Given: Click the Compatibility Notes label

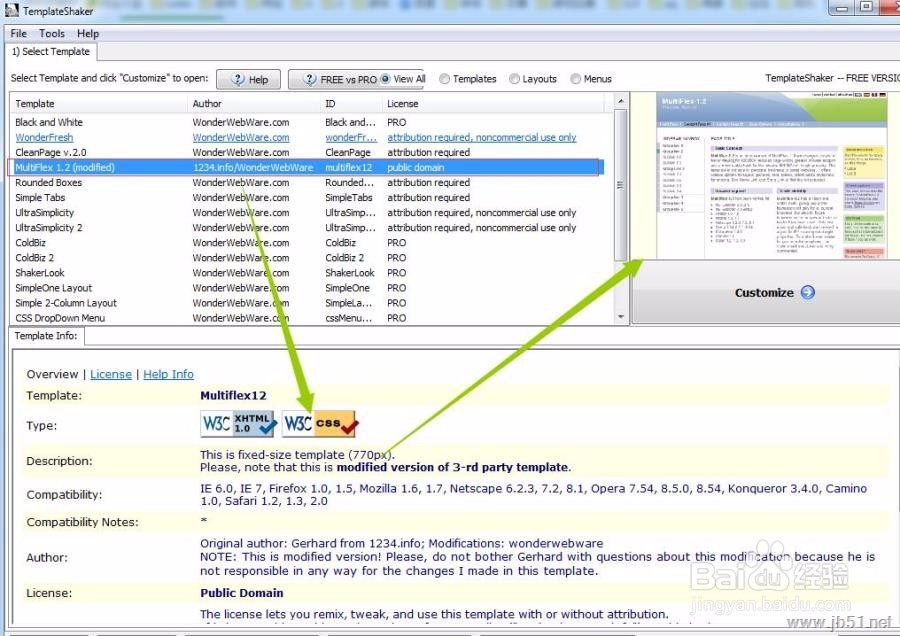Looking at the screenshot, I should [83, 522].
